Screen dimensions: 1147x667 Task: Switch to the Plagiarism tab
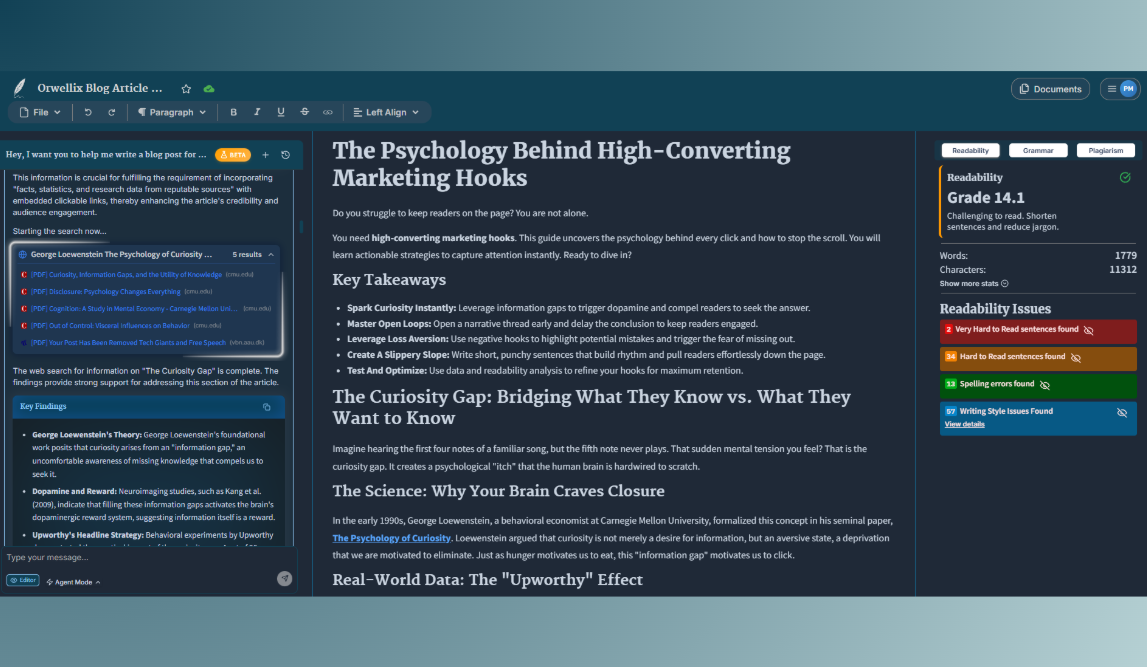(1106, 149)
